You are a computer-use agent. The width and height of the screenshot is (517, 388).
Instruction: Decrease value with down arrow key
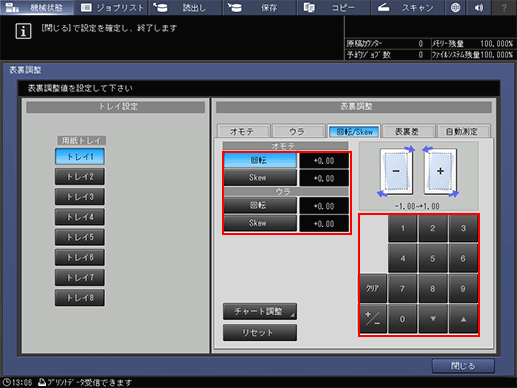click(x=433, y=319)
